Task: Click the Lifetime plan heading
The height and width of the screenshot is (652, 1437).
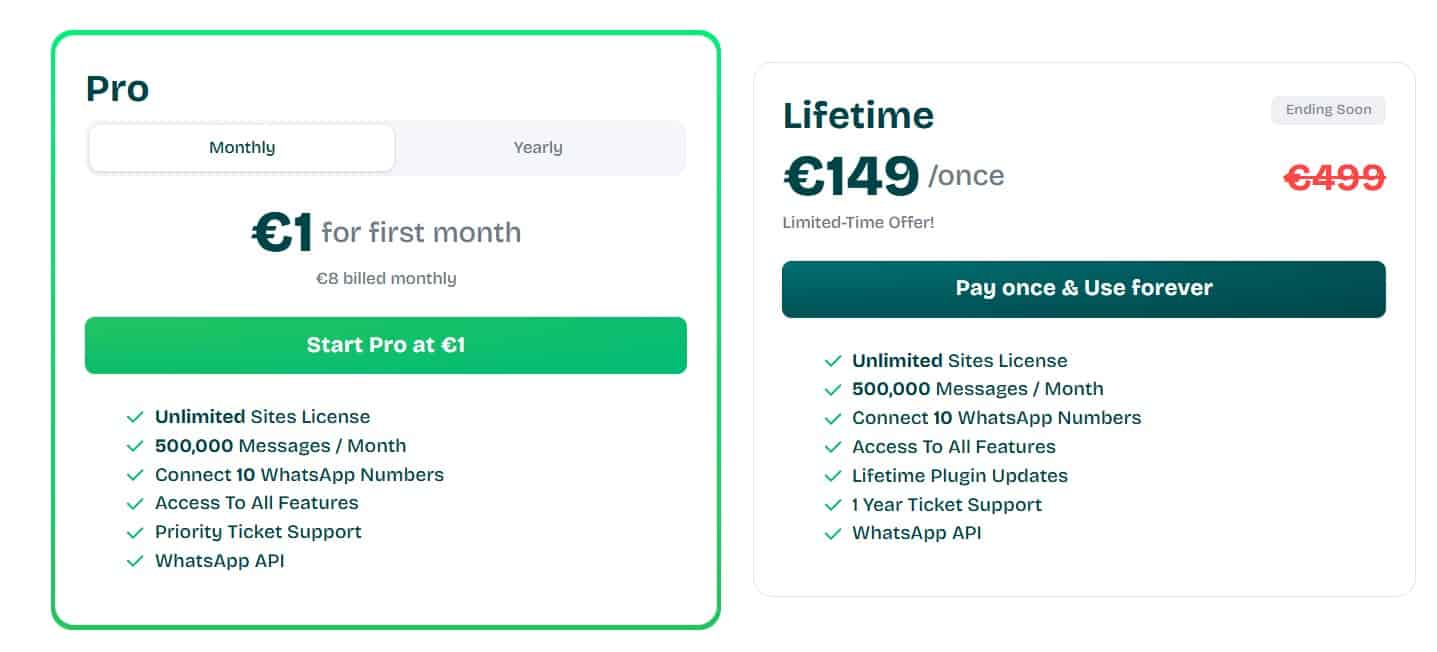Action: coord(858,115)
